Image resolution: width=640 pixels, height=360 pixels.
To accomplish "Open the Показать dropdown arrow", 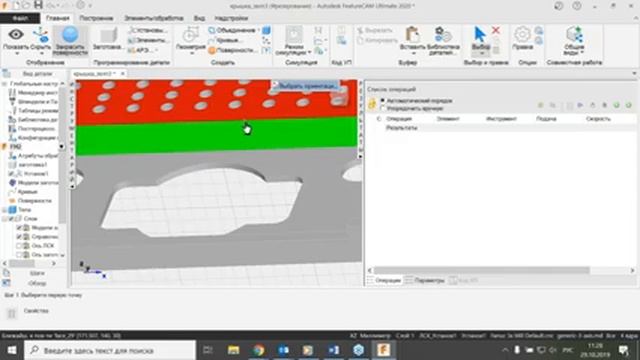I will click(x=16, y=53).
